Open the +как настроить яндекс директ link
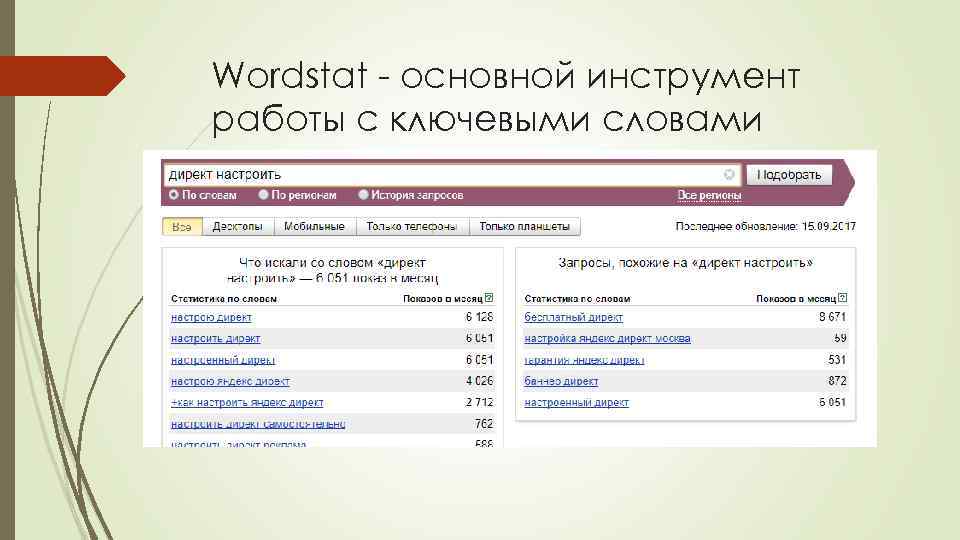This screenshot has height=540, width=960. click(x=247, y=403)
